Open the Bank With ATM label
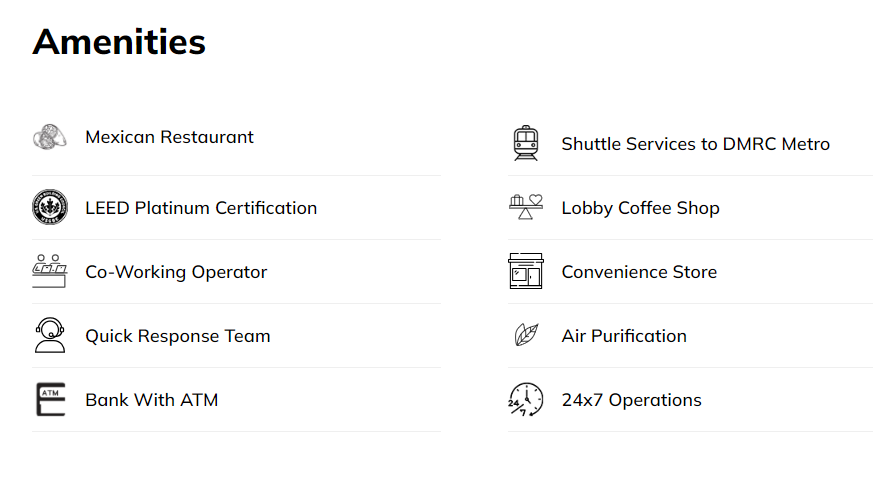The height and width of the screenshot is (484, 873). pos(151,400)
